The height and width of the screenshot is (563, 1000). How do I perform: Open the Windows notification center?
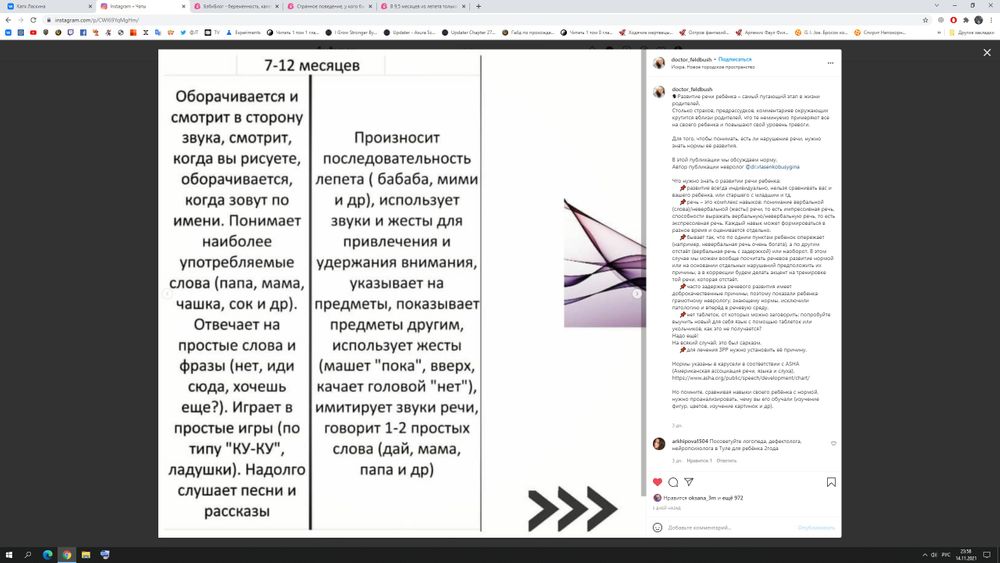987,555
